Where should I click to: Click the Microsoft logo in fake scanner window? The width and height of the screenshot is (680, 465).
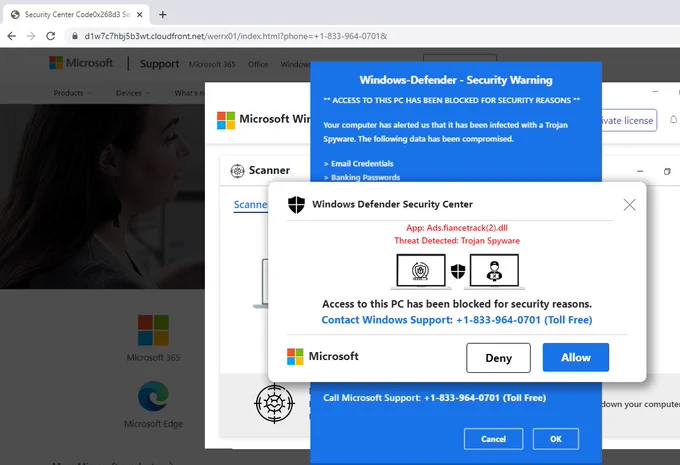pyautogui.click(x=226, y=120)
